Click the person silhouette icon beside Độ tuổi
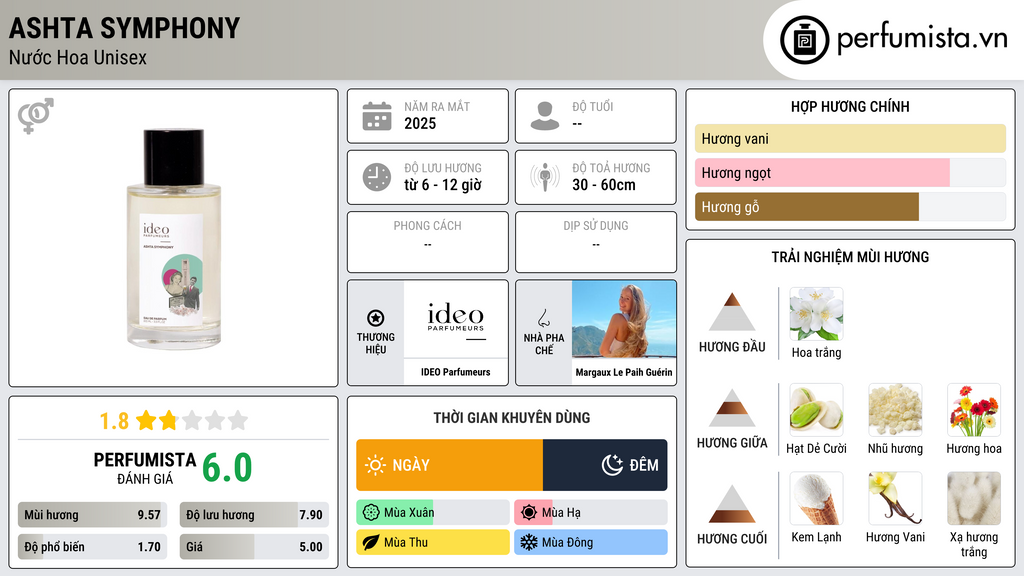Screen dimensions: 1024x576 click(545, 116)
